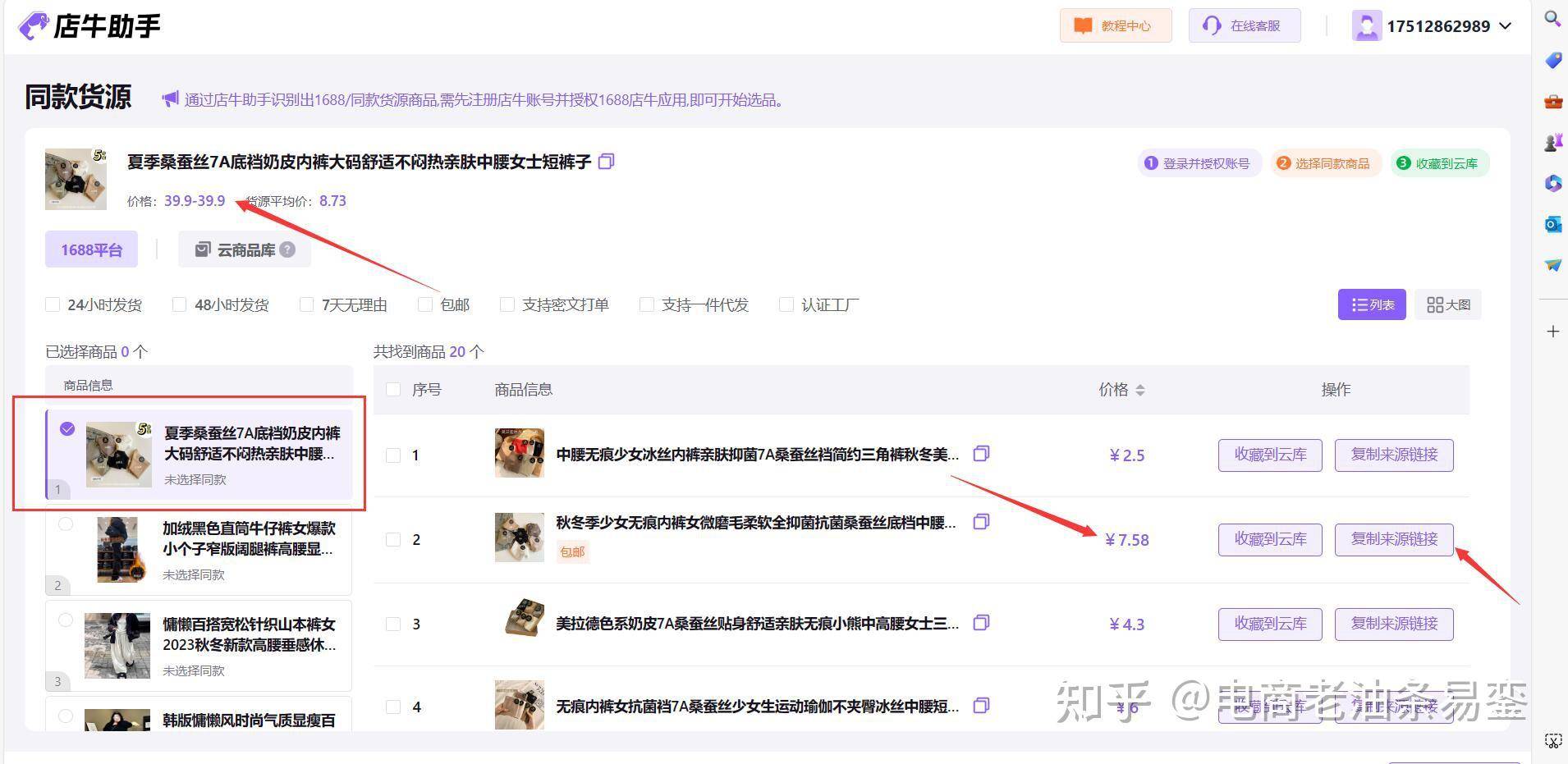Click the browser sidebar shopping tag icon

pos(1552,60)
